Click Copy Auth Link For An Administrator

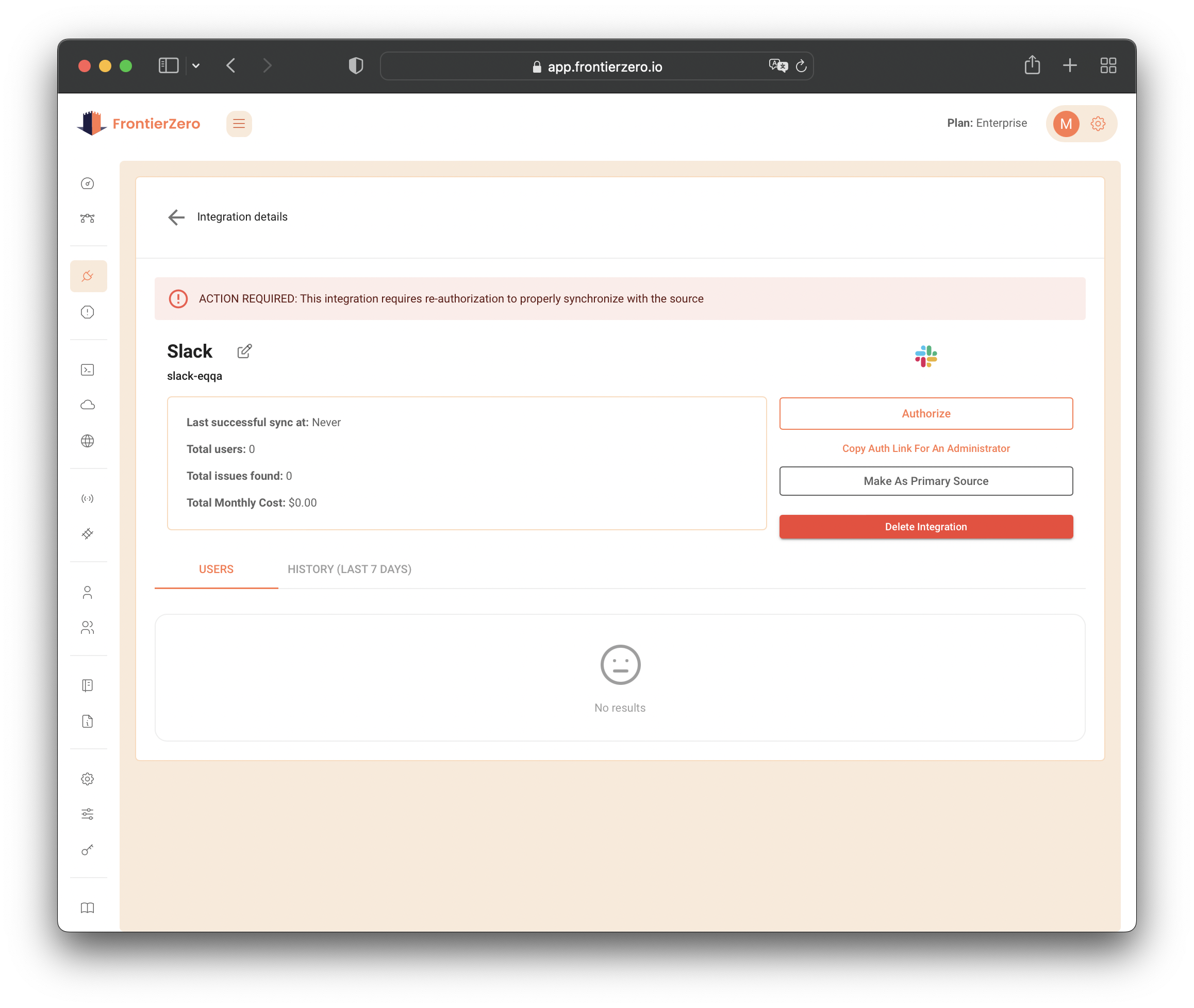pyautogui.click(x=925, y=448)
